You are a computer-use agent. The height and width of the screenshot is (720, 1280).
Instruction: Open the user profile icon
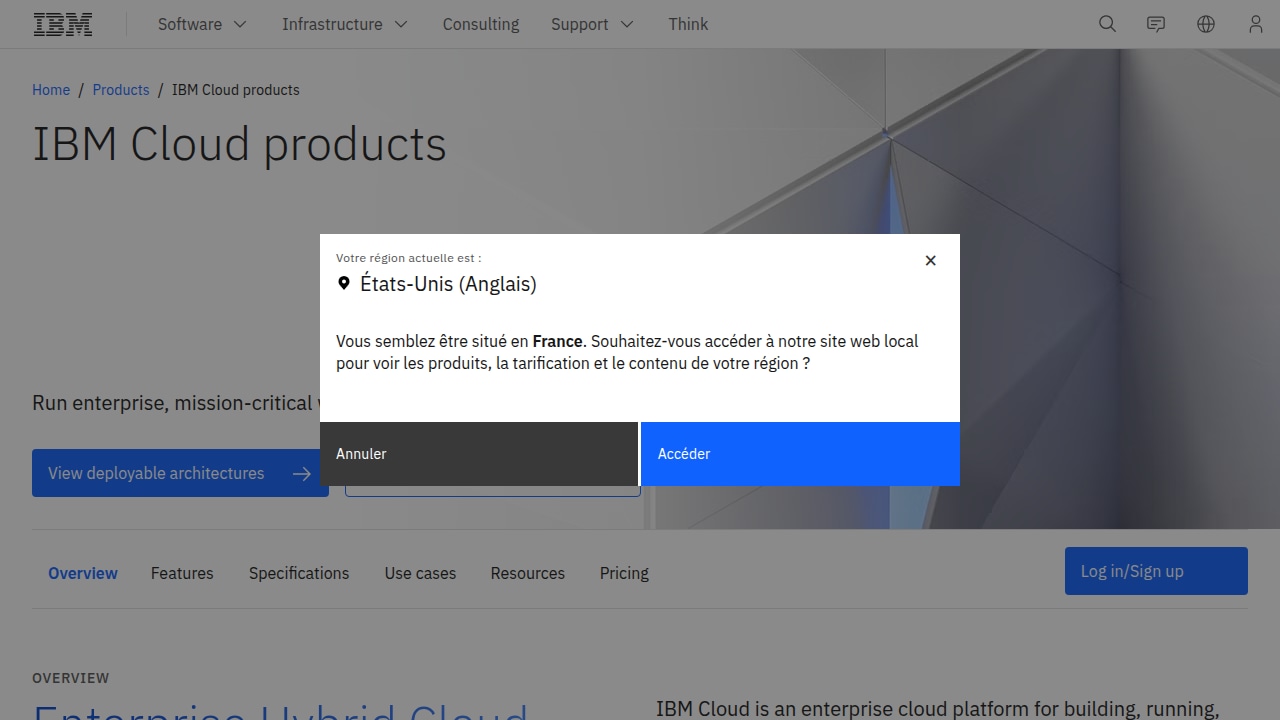(1255, 24)
